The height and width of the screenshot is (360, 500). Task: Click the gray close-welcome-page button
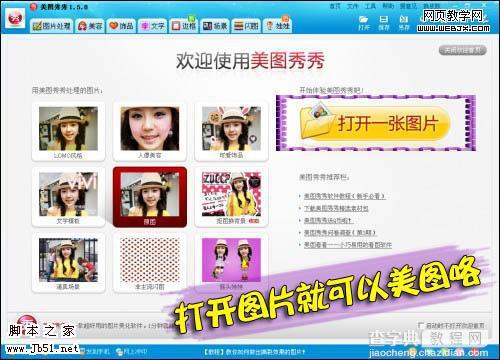pyautogui.click(x=463, y=50)
